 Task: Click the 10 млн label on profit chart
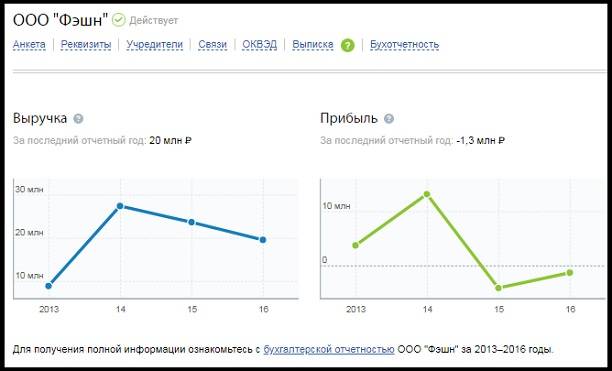point(336,206)
